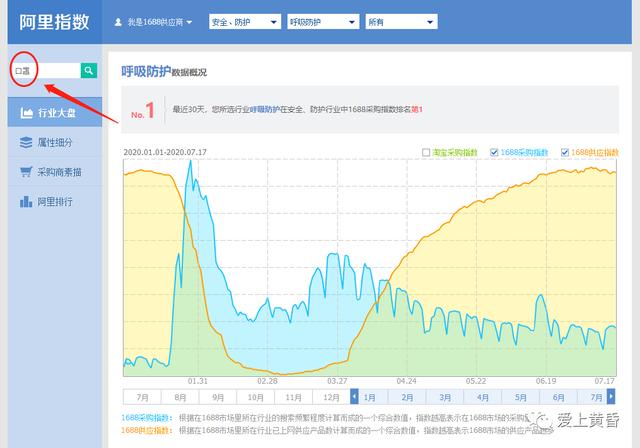The height and width of the screenshot is (448, 640).
Task: Toggle 淘宝采购指数 checkbox
Action: pos(426,153)
